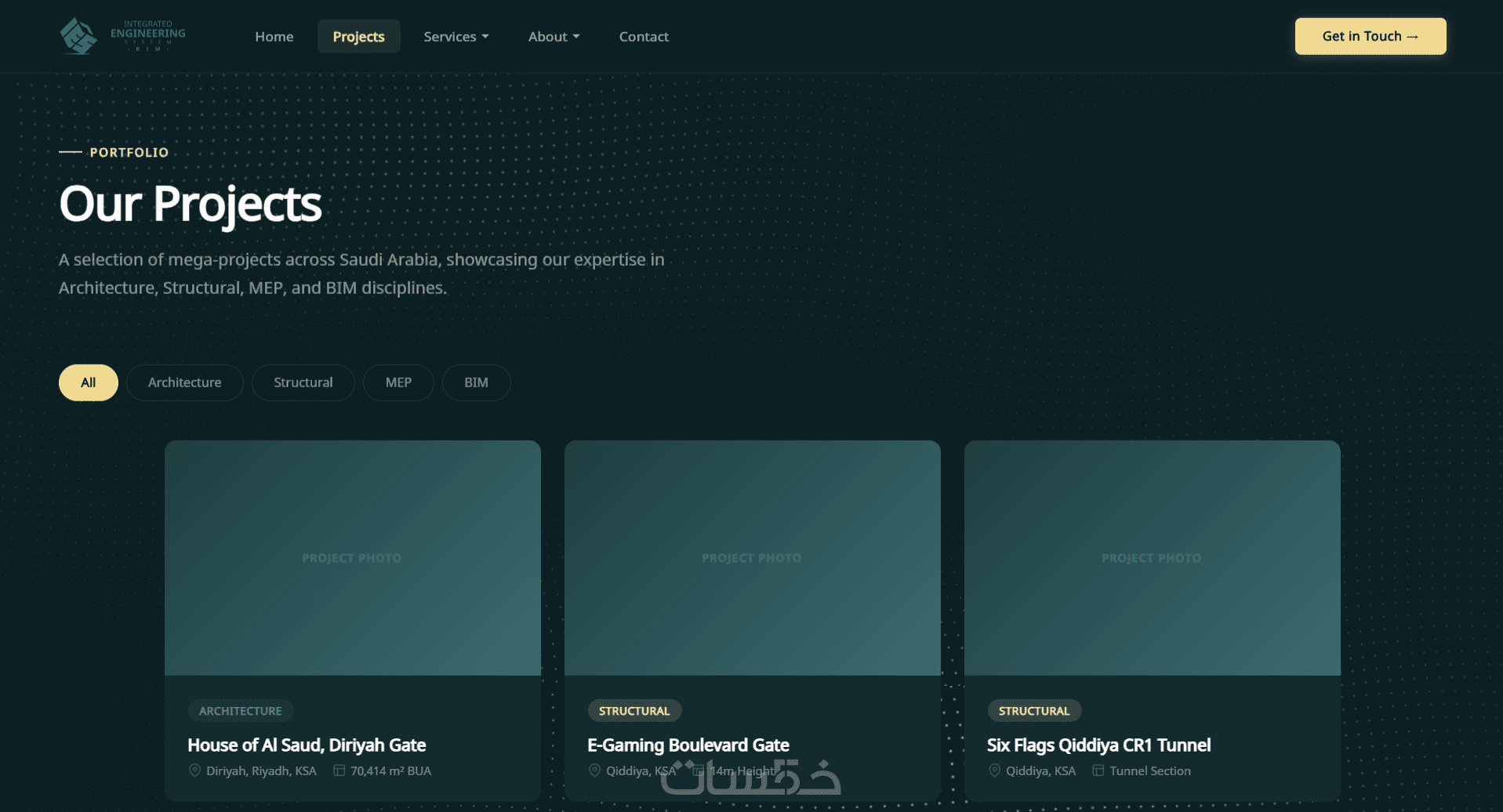Click the STRUCTURAL tag on E-Gaming card

tap(634, 711)
